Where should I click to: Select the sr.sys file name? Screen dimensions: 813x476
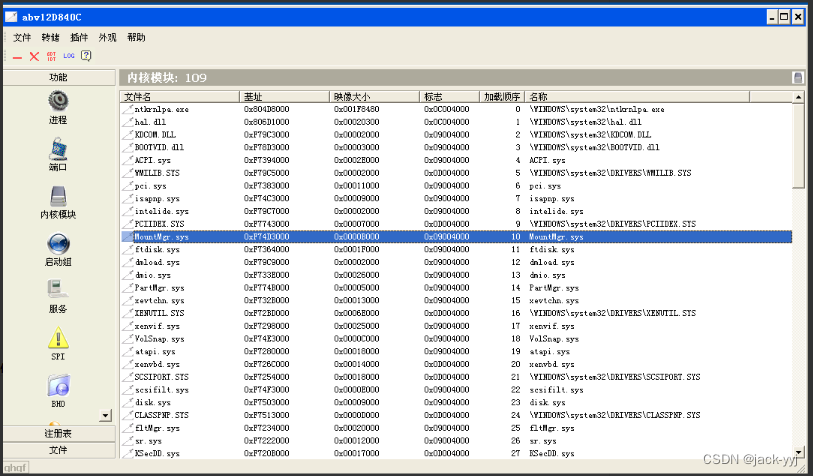[x=148, y=441]
